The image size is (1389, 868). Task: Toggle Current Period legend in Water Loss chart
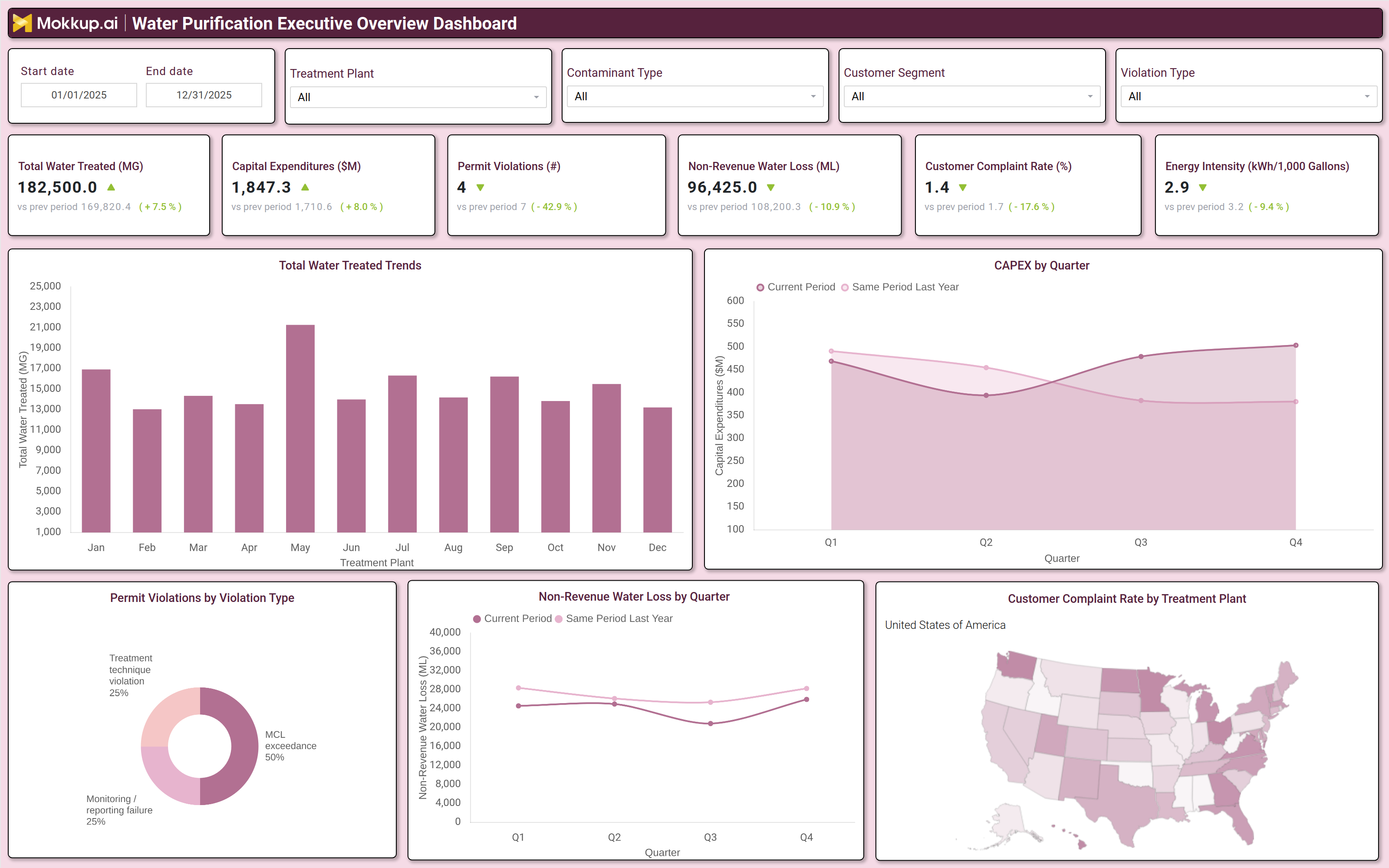512,619
